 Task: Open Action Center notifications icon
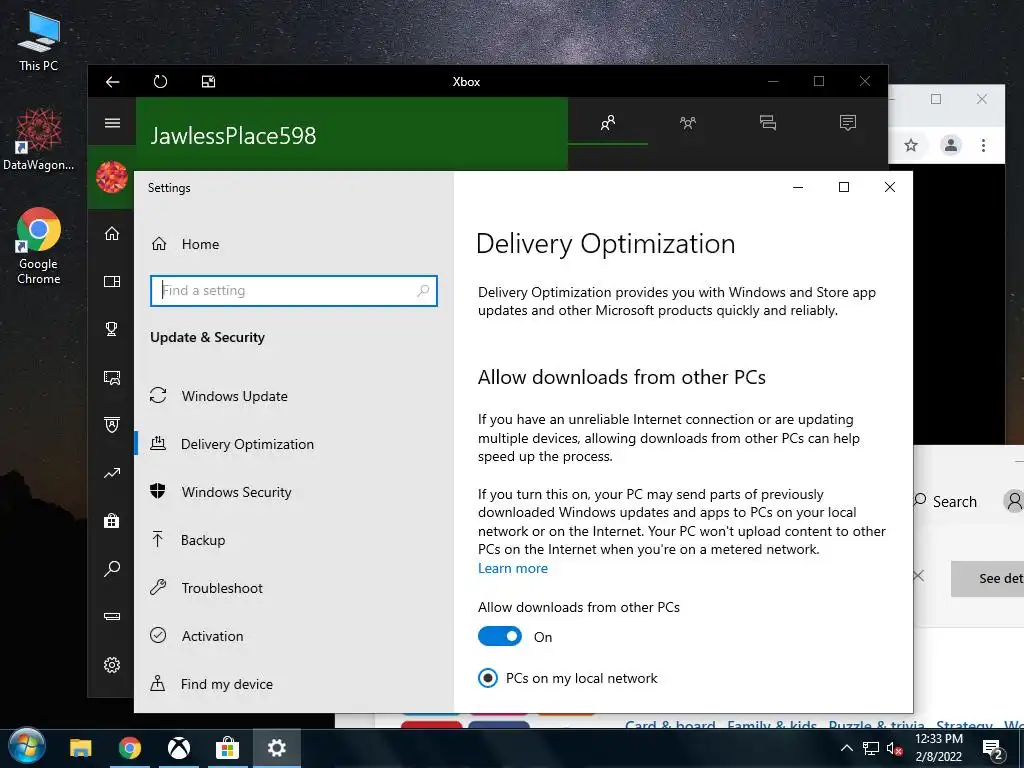pos(993,749)
